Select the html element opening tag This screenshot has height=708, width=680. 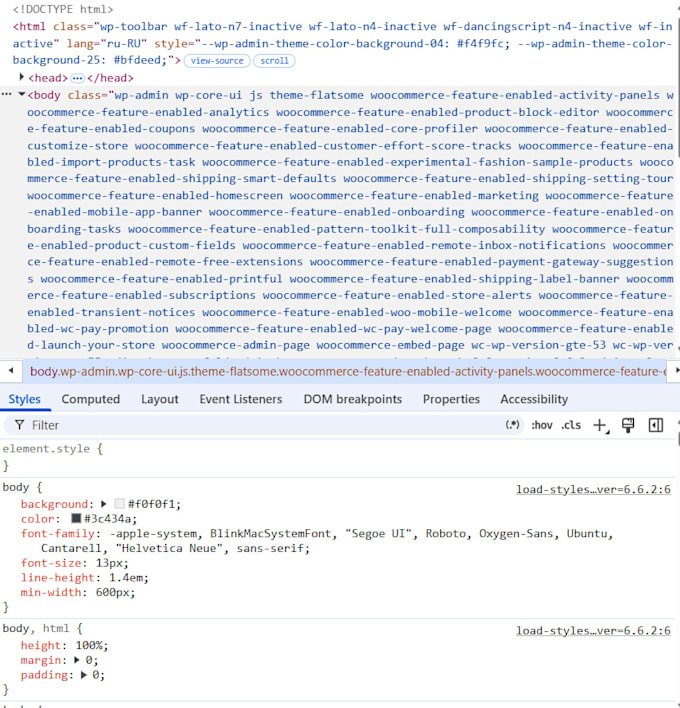point(342,43)
